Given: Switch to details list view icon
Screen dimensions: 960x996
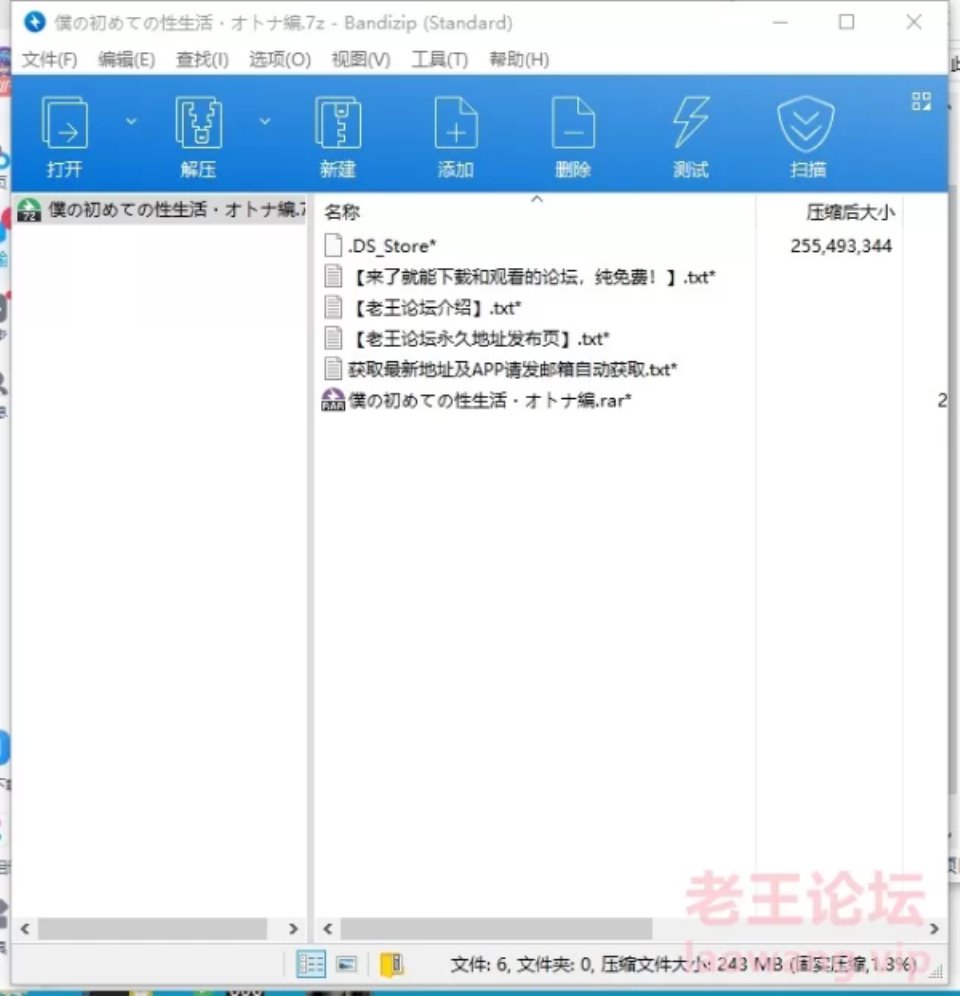Looking at the screenshot, I should [311, 964].
